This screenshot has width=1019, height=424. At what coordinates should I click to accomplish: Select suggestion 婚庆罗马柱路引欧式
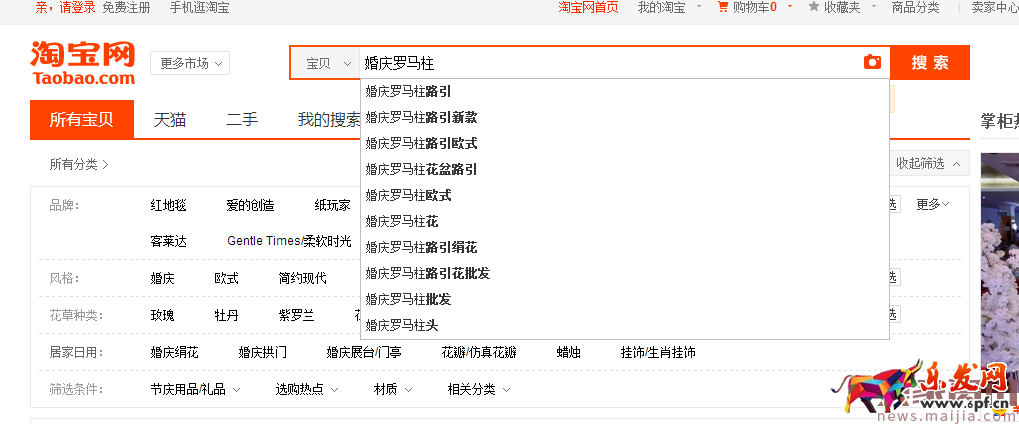(421, 143)
